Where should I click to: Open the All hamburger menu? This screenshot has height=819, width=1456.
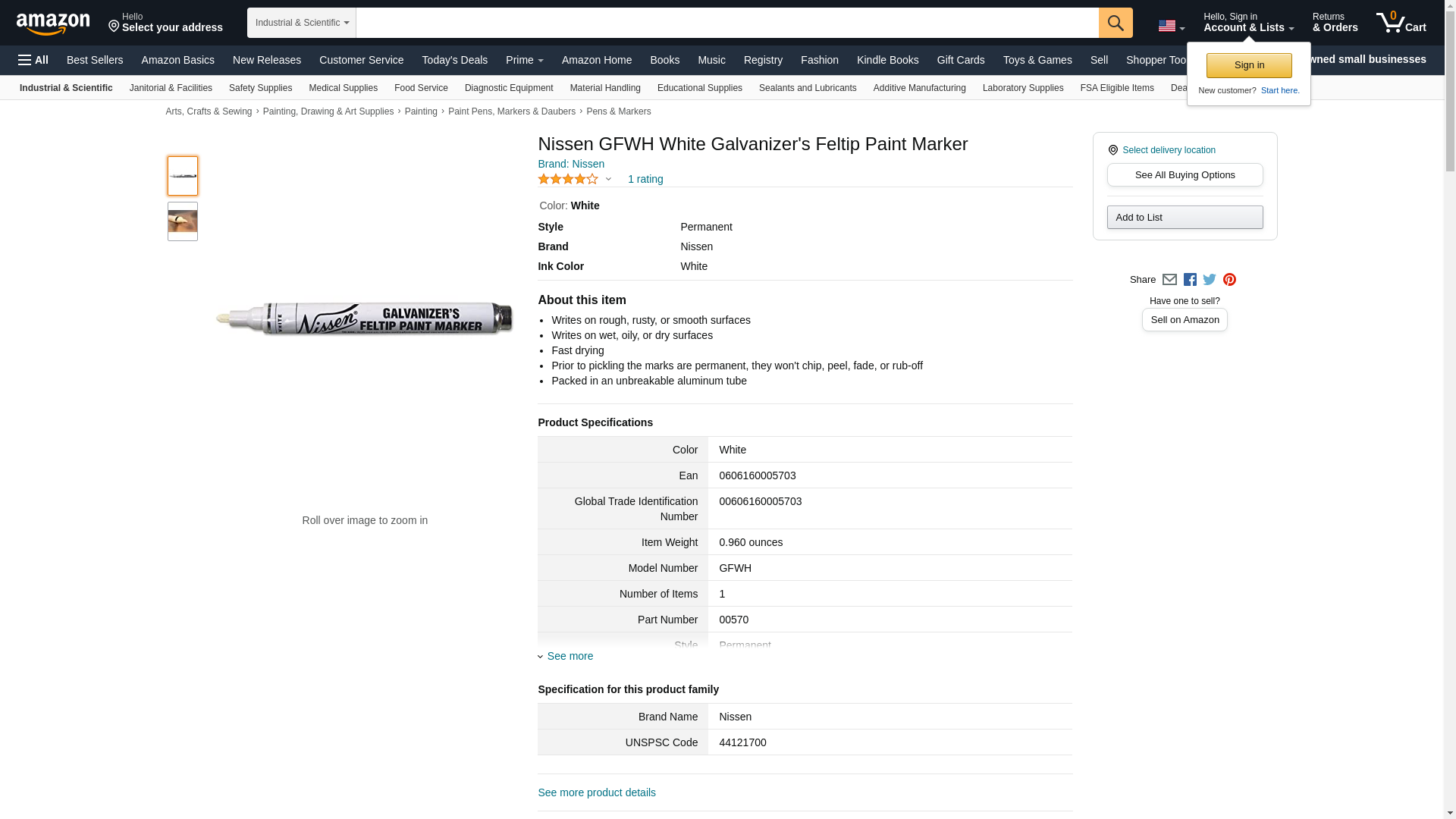(33, 60)
